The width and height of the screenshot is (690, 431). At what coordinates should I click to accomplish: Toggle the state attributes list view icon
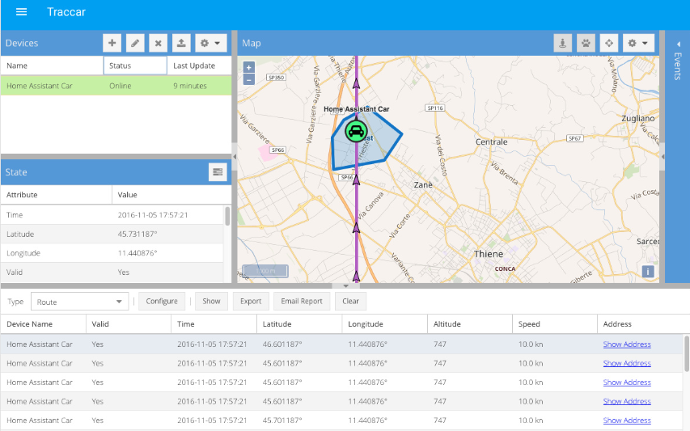pyautogui.click(x=217, y=172)
